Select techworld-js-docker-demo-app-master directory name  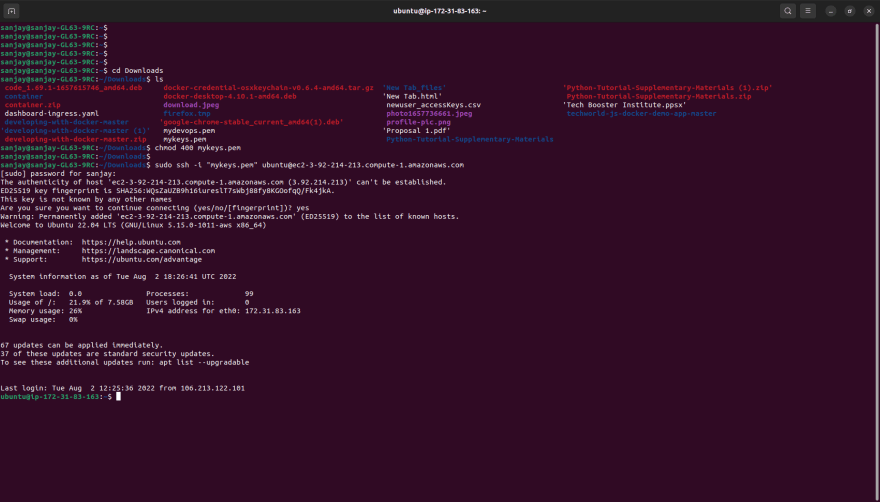[x=641, y=113]
